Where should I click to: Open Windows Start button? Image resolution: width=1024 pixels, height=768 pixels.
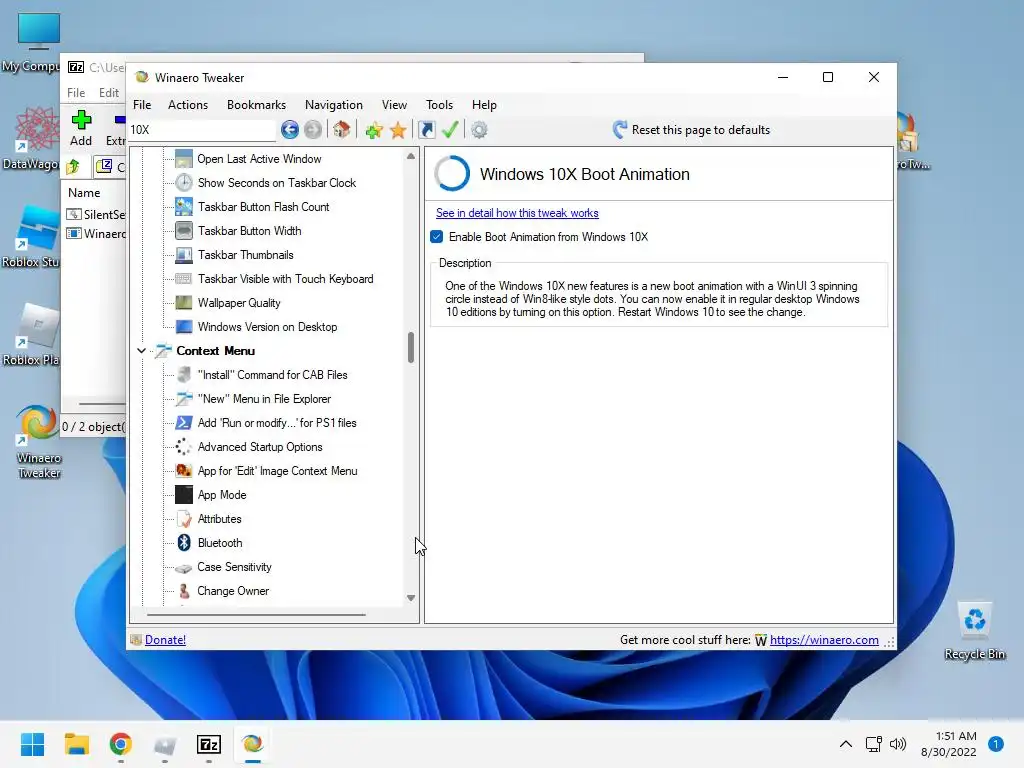[32, 744]
